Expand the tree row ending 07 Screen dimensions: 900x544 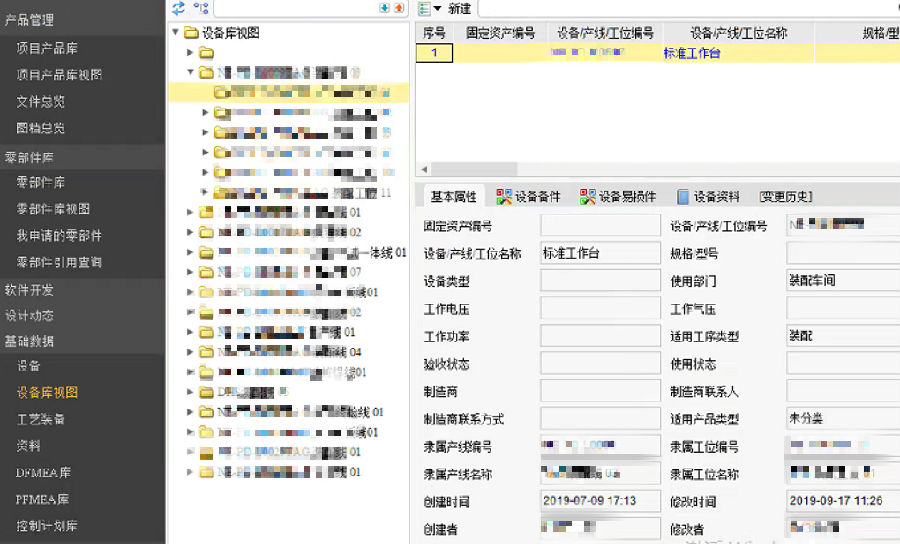click(x=190, y=272)
